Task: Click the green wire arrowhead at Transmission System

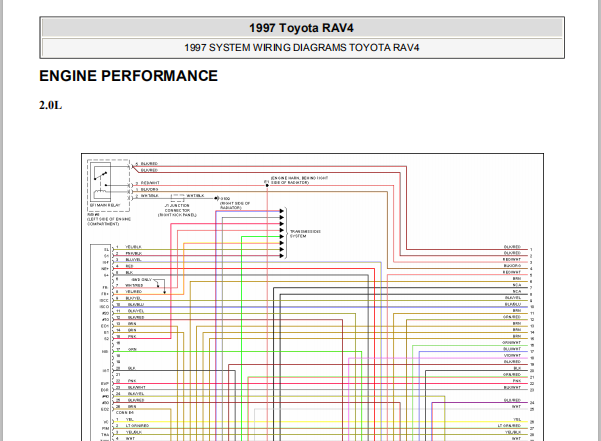Action: 282,237
